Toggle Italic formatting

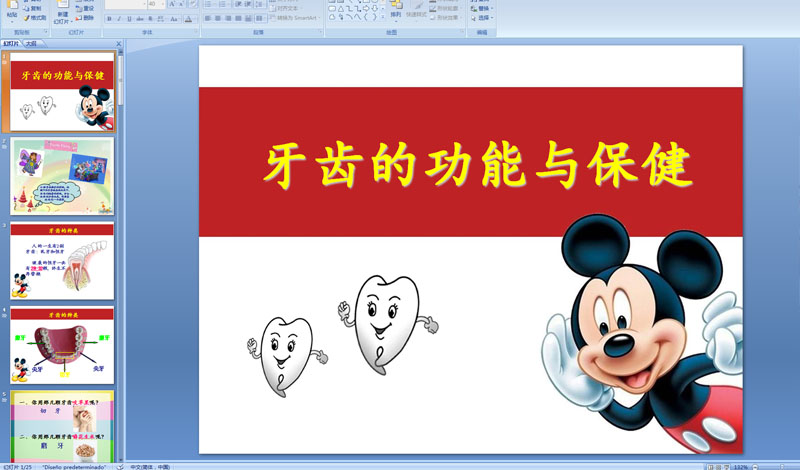(x=119, y=19)
